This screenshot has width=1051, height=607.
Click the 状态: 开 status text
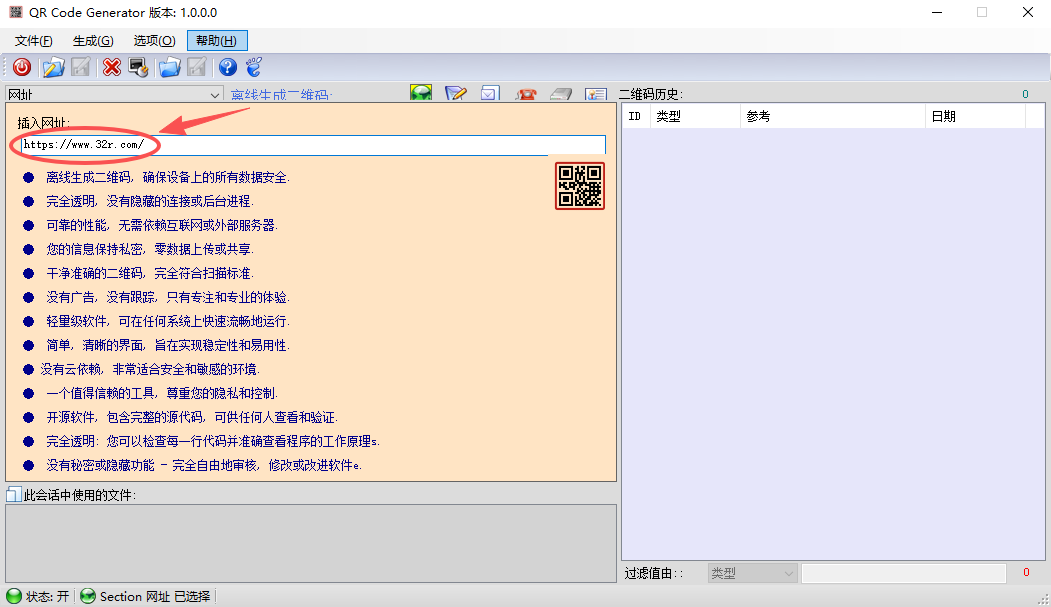coord(48,596)
